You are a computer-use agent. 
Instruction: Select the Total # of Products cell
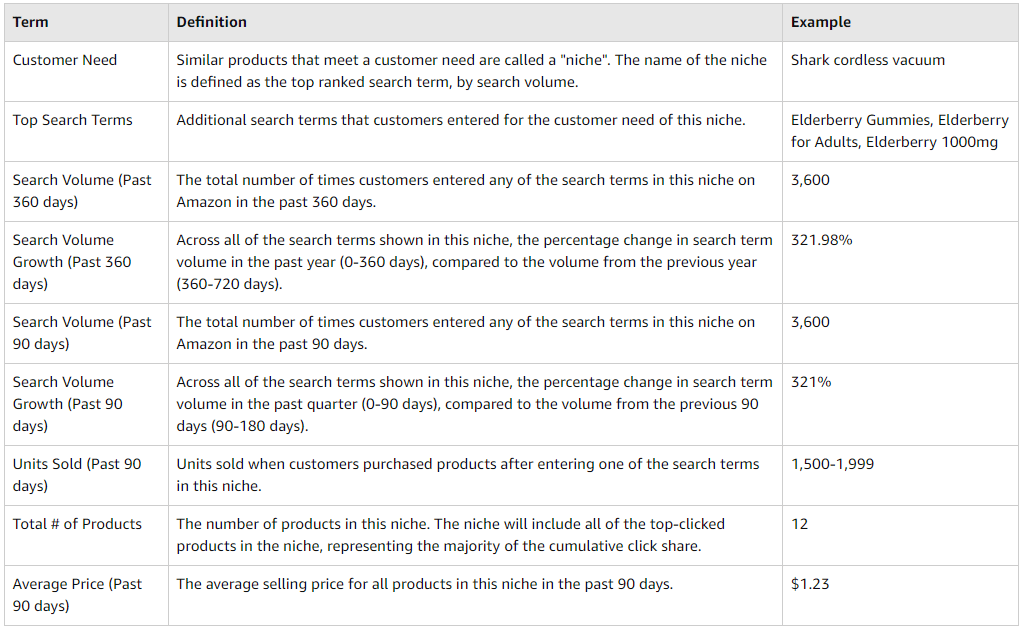86,535
